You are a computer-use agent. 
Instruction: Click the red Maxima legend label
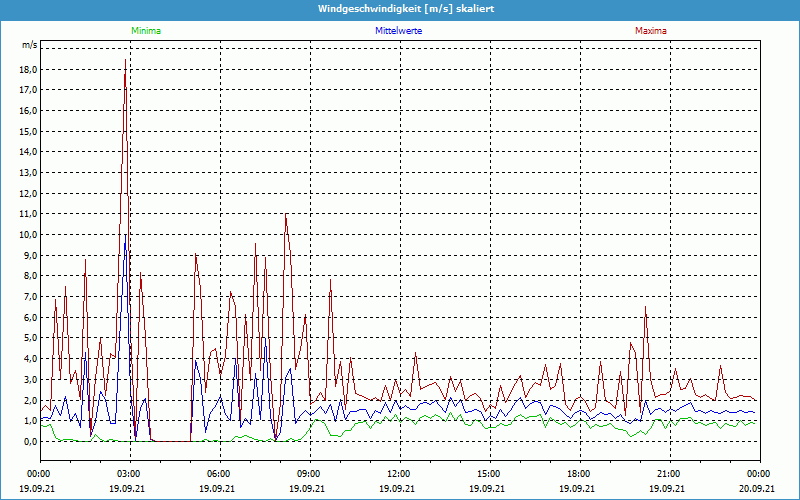pyautogui.click(x=651, y=31)
